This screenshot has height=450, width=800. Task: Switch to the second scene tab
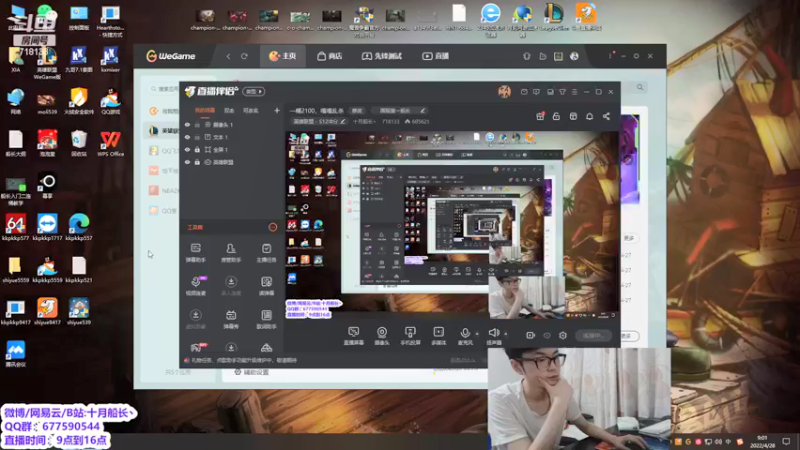pyautogui.click(x=229, y=110)
